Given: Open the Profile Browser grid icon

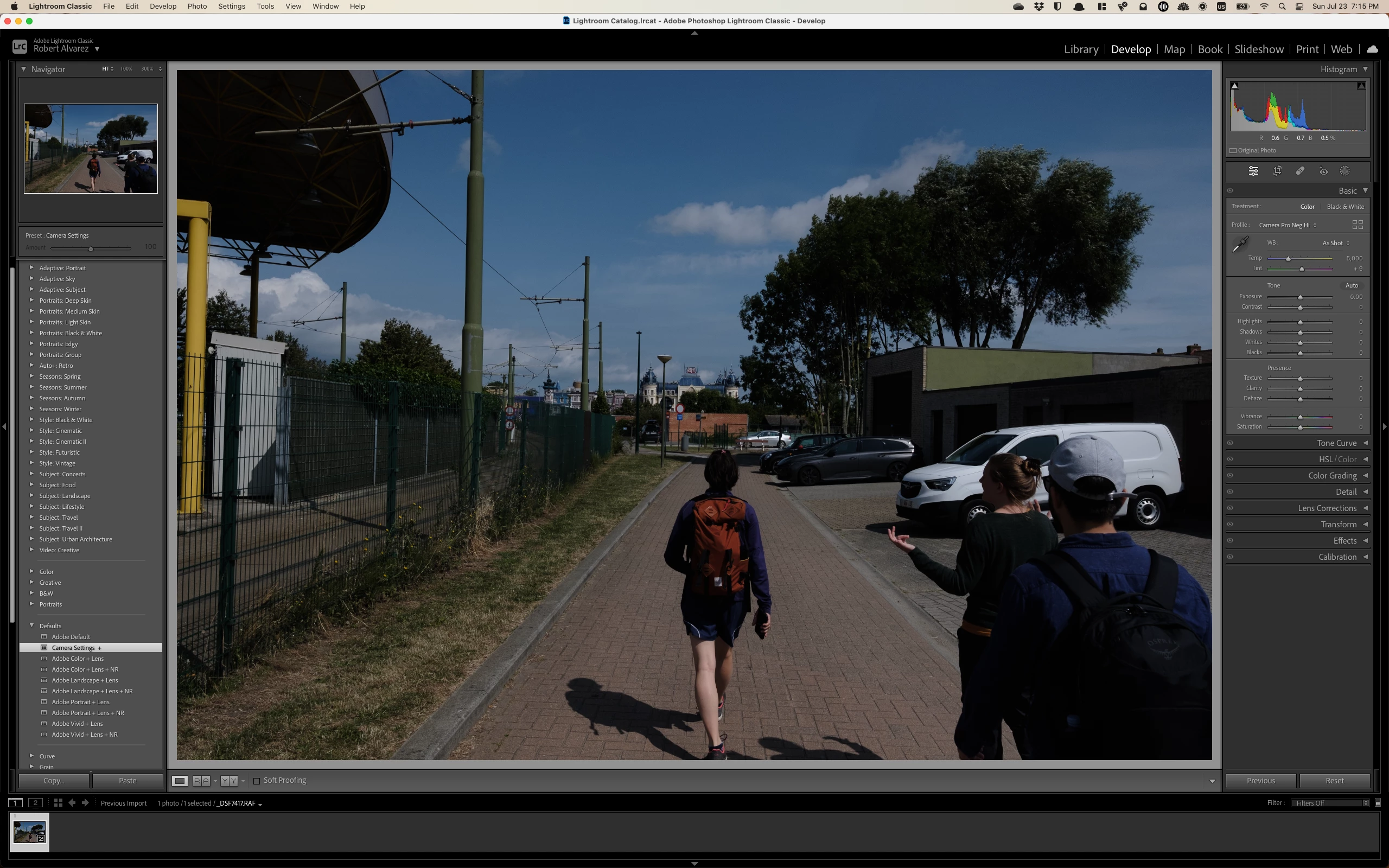Looking at the screenshot, I should (1358, 225).
